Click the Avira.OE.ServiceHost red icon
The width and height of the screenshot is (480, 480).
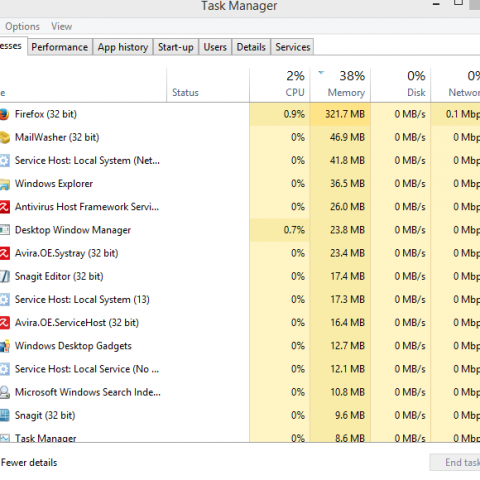click(5, 323)
